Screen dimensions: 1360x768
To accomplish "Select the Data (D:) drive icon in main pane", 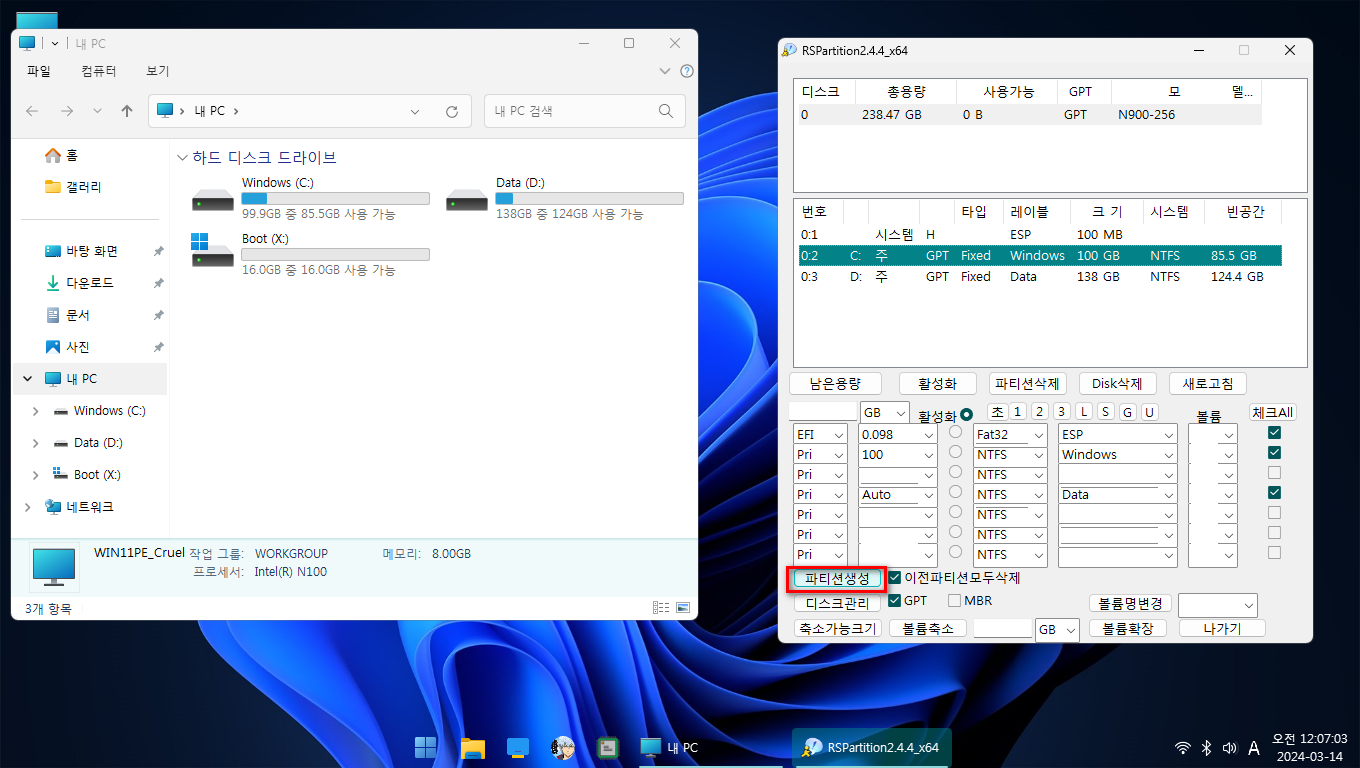I will pos(466,198).
